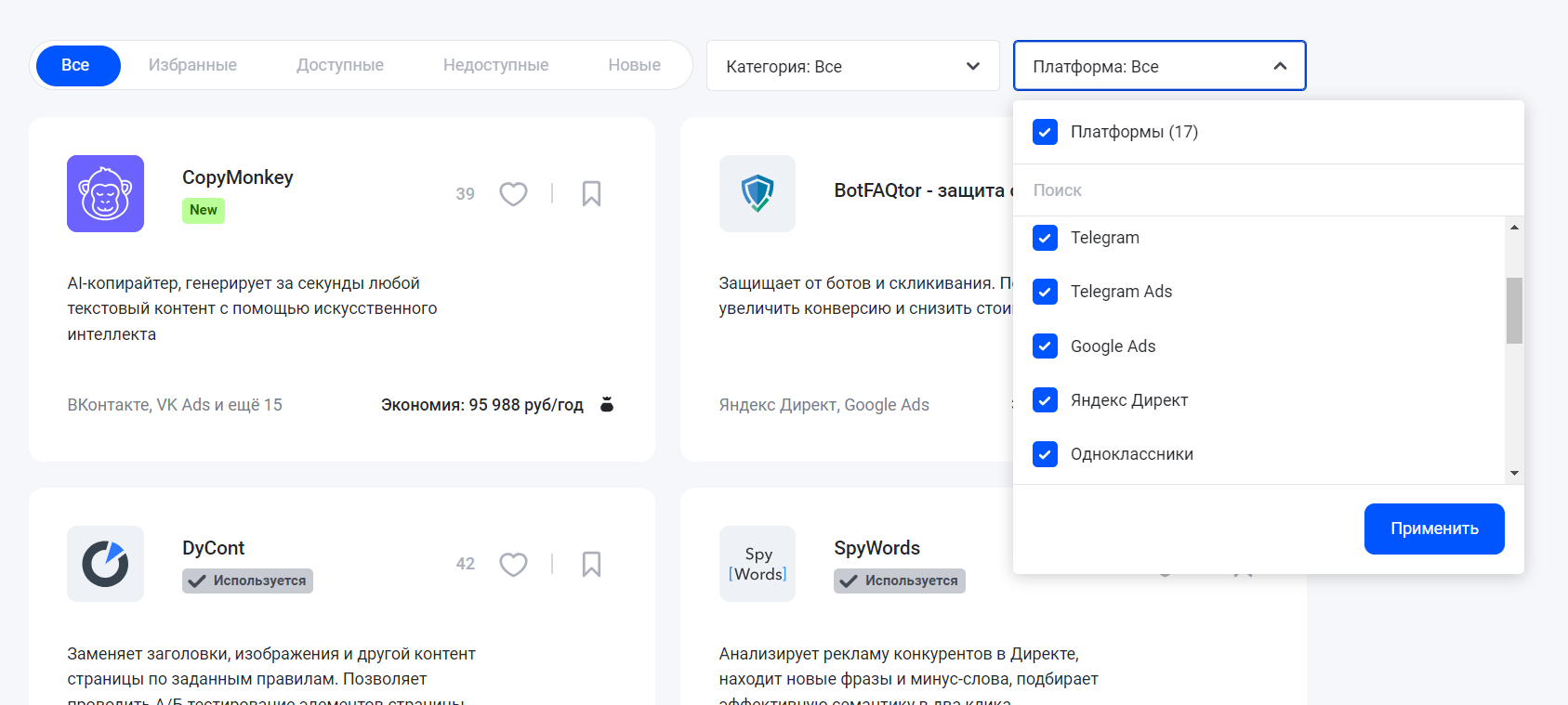Click the Поиск platform search field
This screenshot has width=1568, height=705.
(x=1264, y=190)
